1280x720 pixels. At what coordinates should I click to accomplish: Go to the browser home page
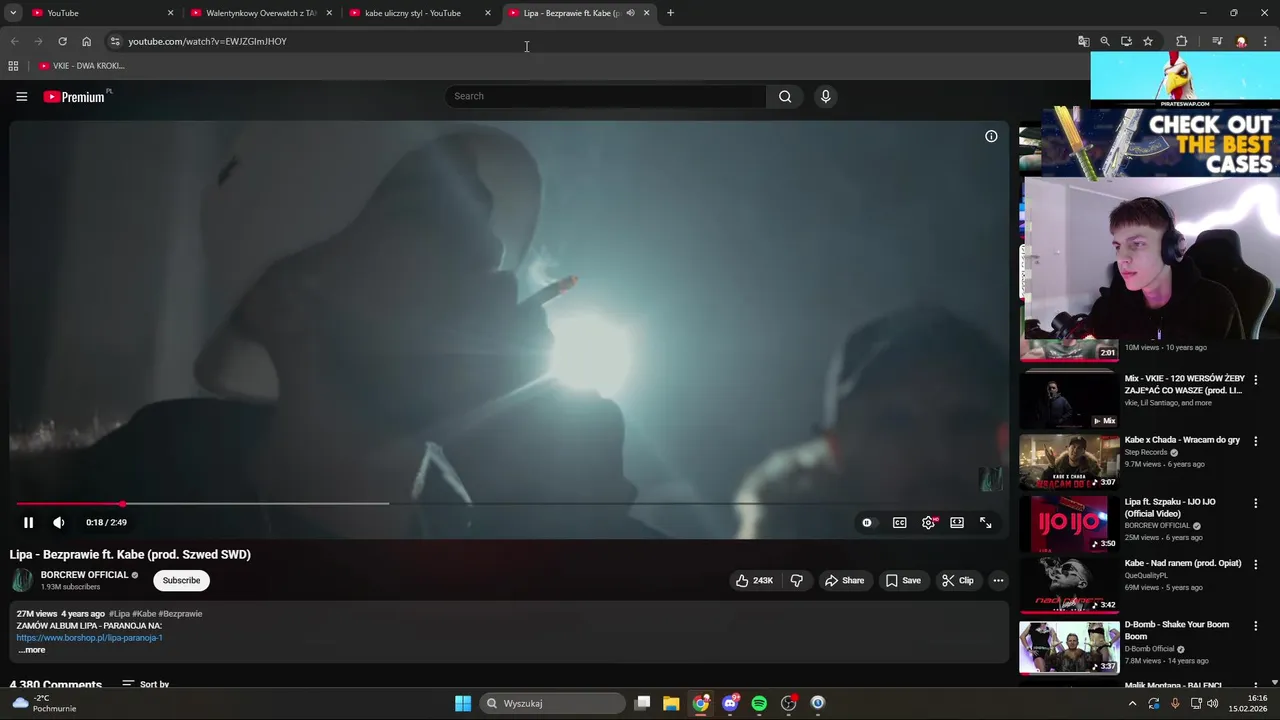pos(86,41)
